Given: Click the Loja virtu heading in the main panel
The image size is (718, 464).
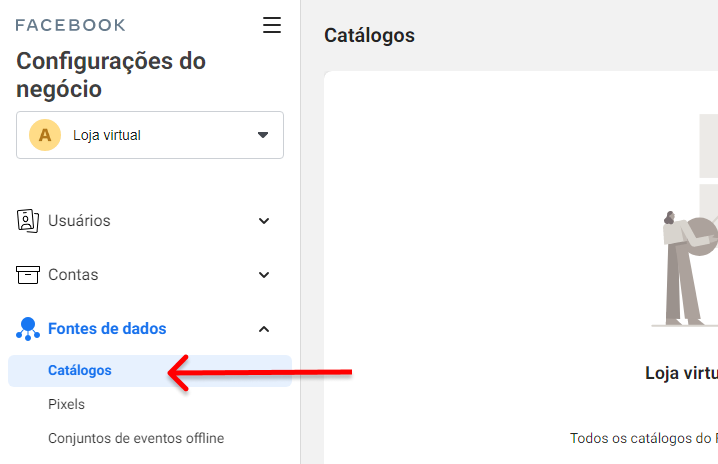Looking at the screenshot, I should 681,373.
